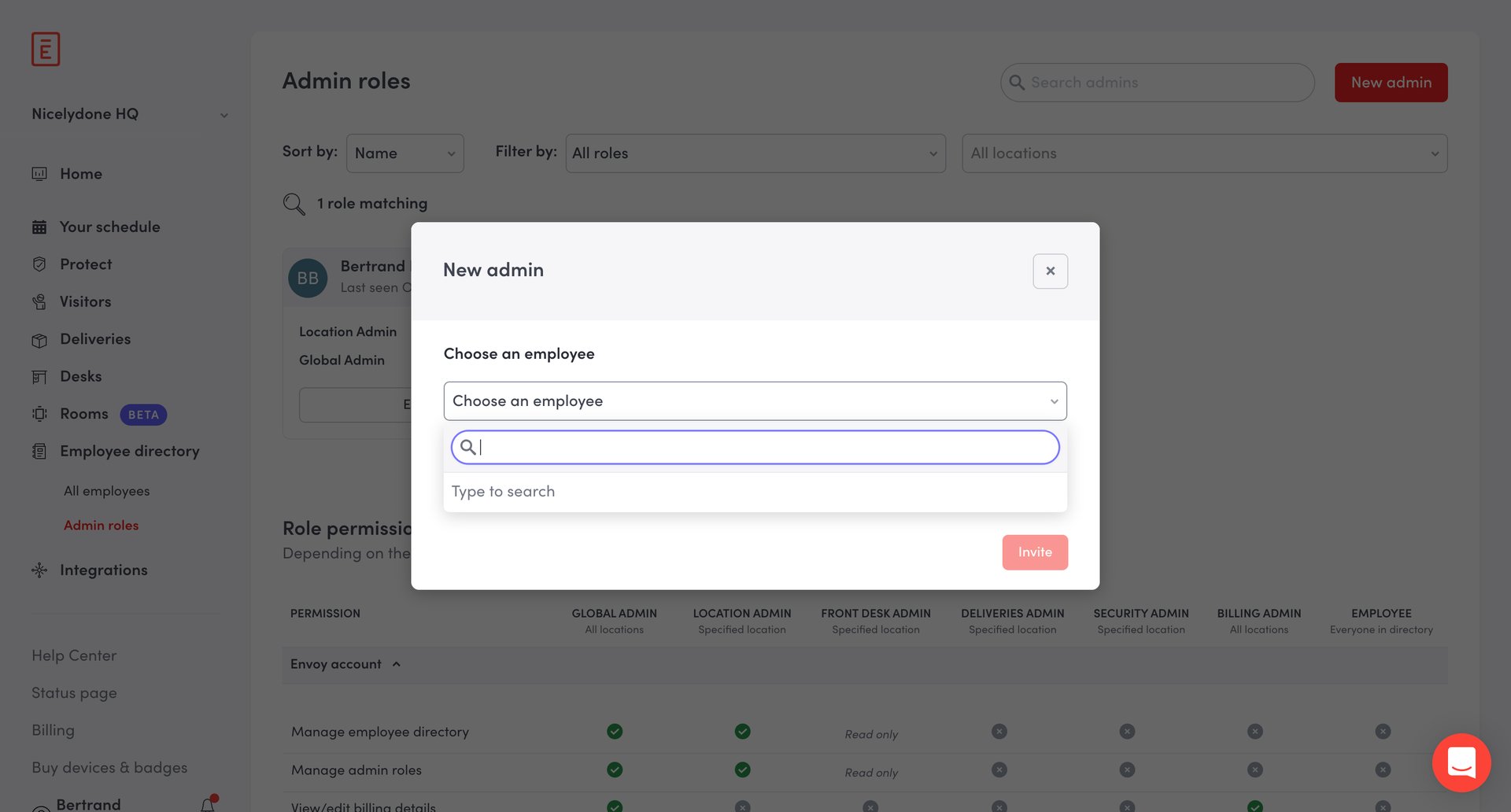The image size is (1511, 812).
Task: Toggle Employee permission for Manage employee directory
Action: click(1383, 731)
